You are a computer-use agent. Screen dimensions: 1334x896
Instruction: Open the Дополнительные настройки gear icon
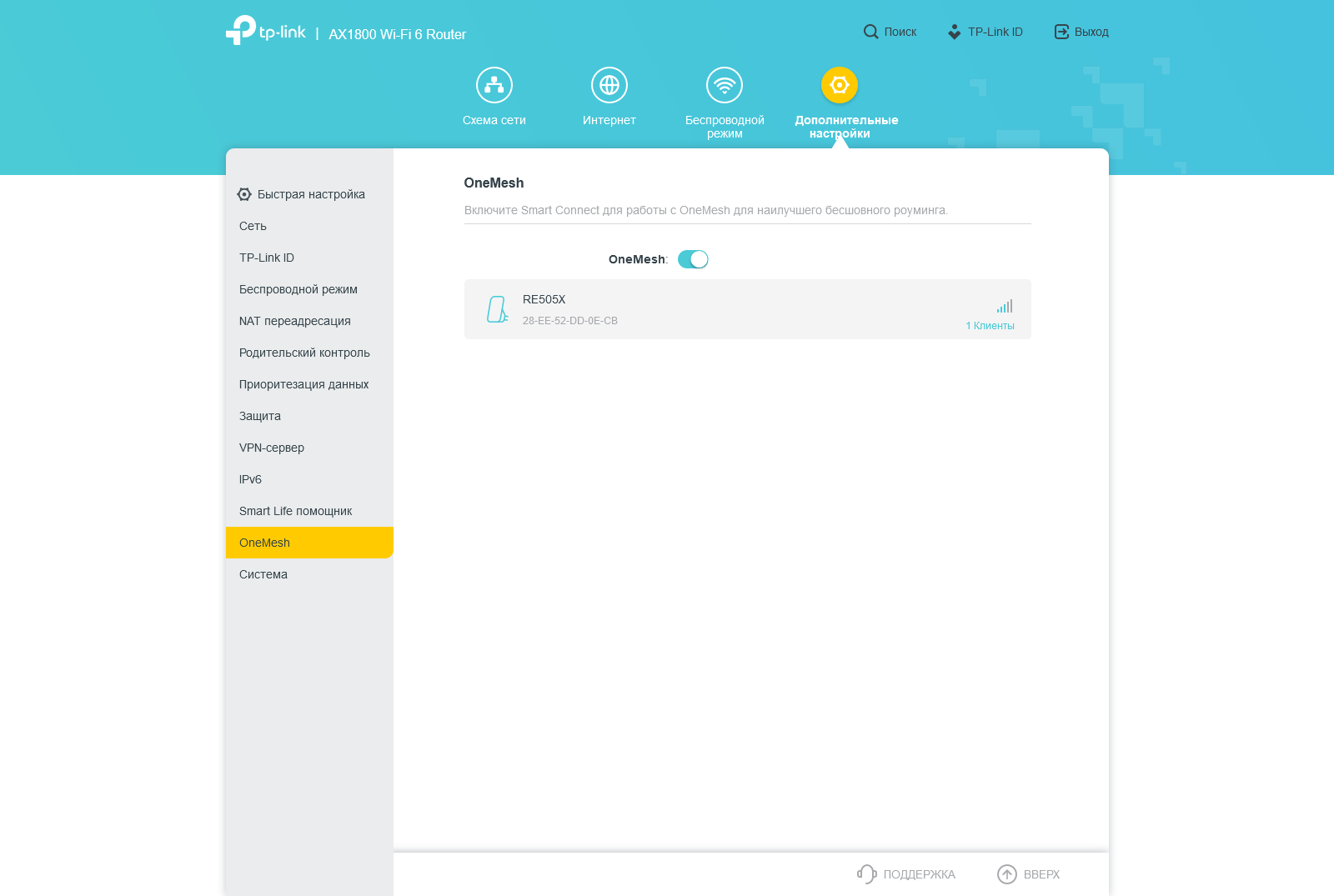pos(840,85)
